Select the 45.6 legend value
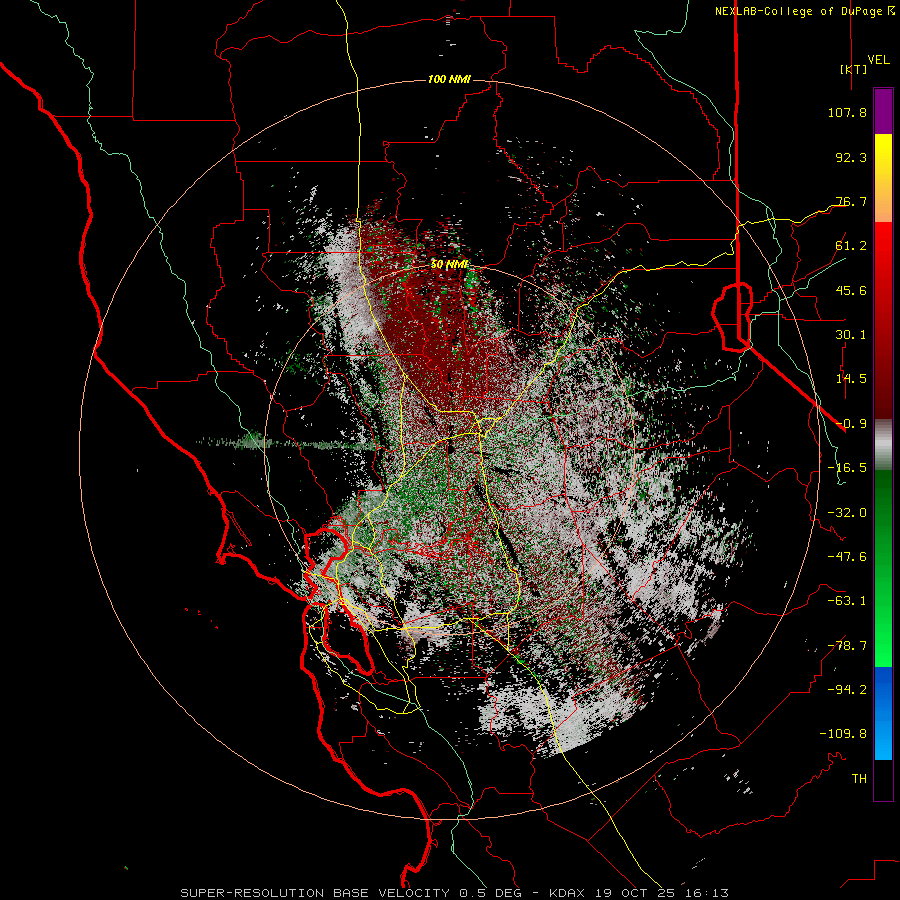The image size is (900, 900). coord(851,290)
